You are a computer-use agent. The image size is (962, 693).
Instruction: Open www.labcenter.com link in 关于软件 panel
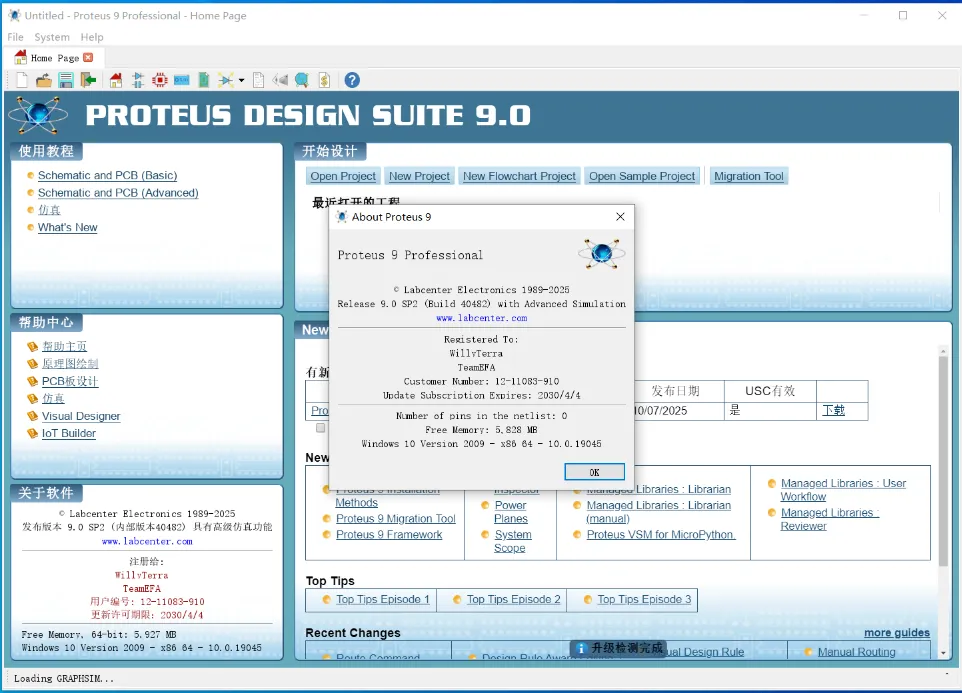[x=147, y=542]
